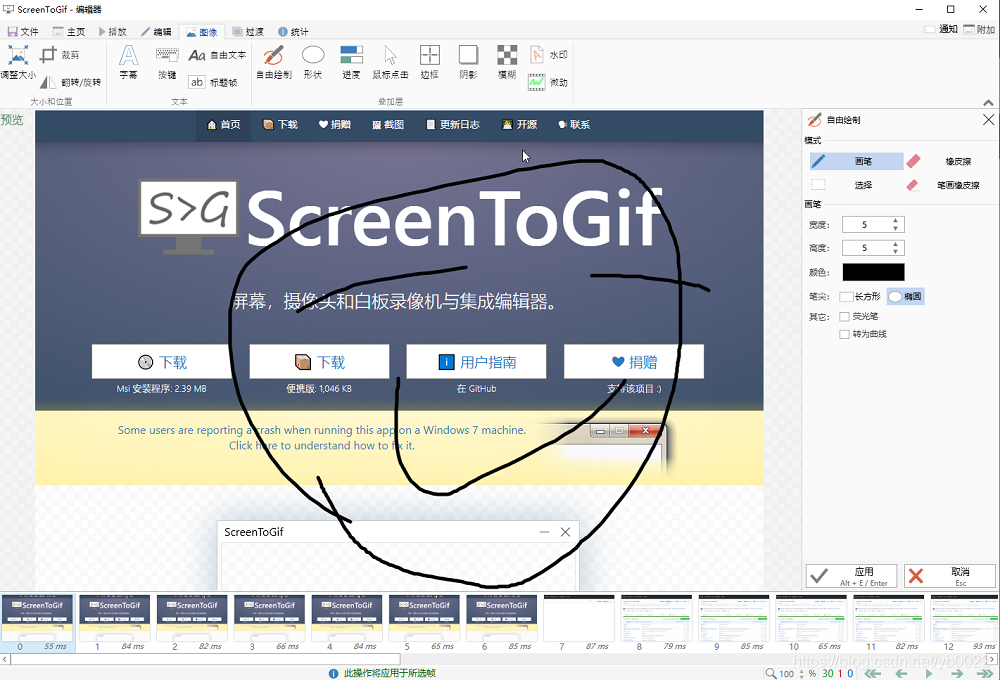Select frame 10 thumbnail

(x=811, y=623)
